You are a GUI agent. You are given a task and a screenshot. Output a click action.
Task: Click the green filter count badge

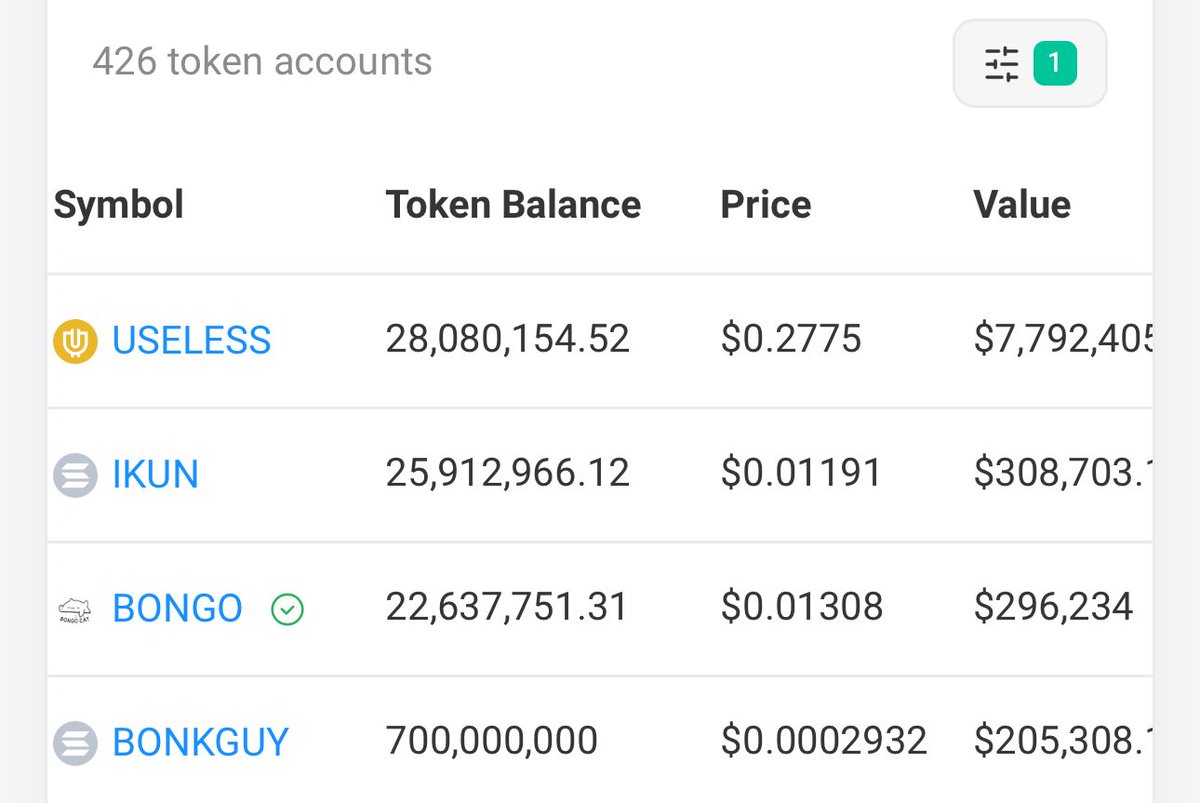(x=1055, y=64)
